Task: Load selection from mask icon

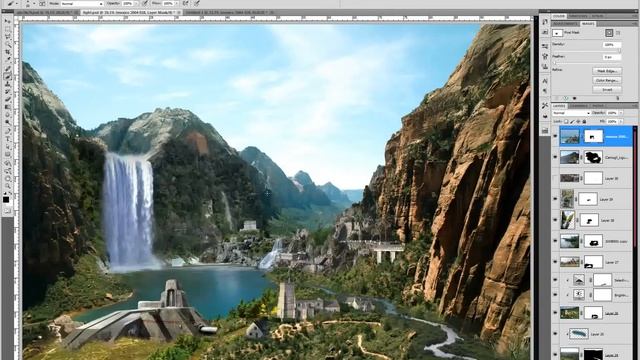Action: 557,98
